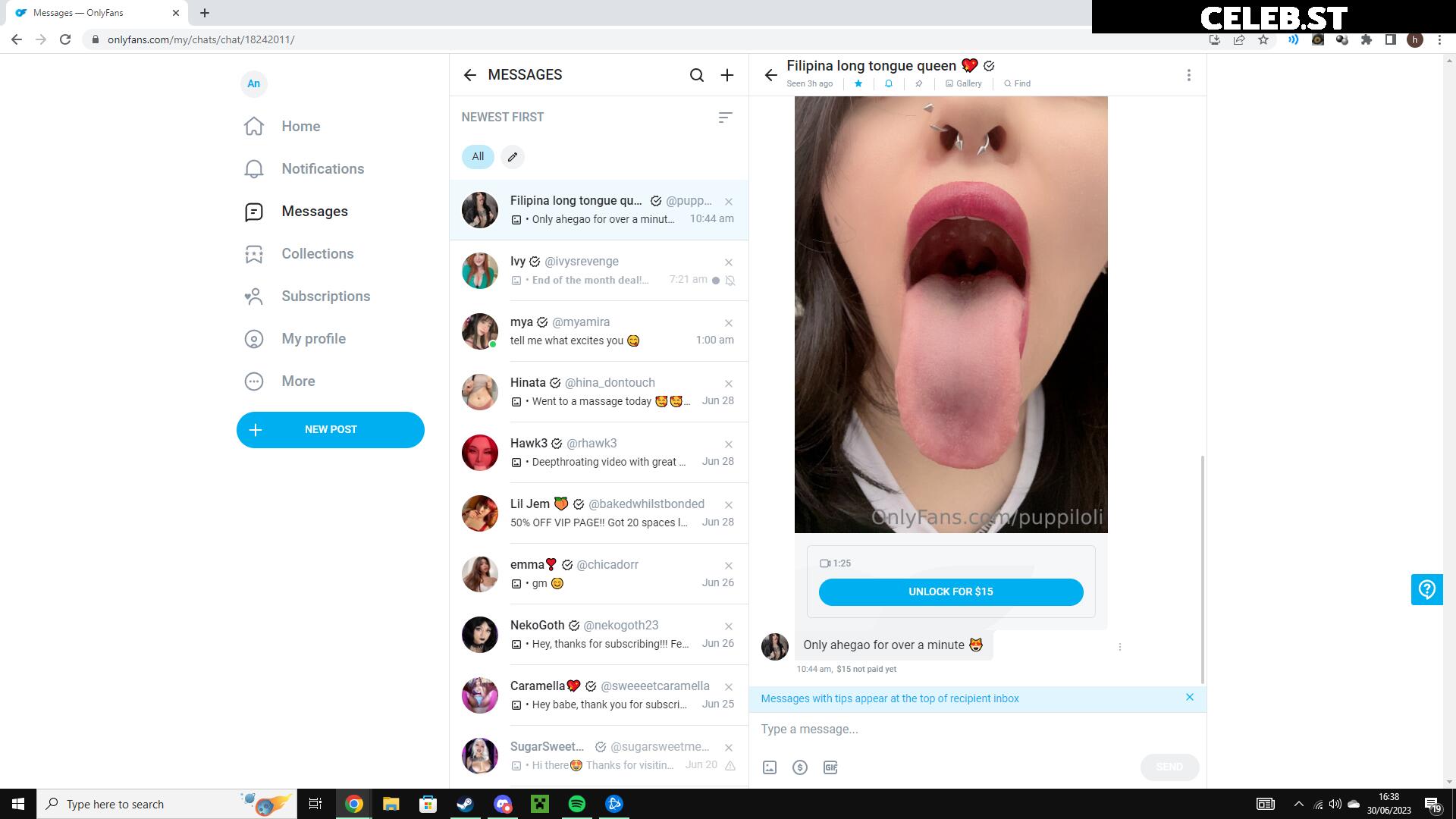This screenshot has height=819, width=1456.
Task: Open Spotify from the Windows taskbar
Action: click(577, 804)
